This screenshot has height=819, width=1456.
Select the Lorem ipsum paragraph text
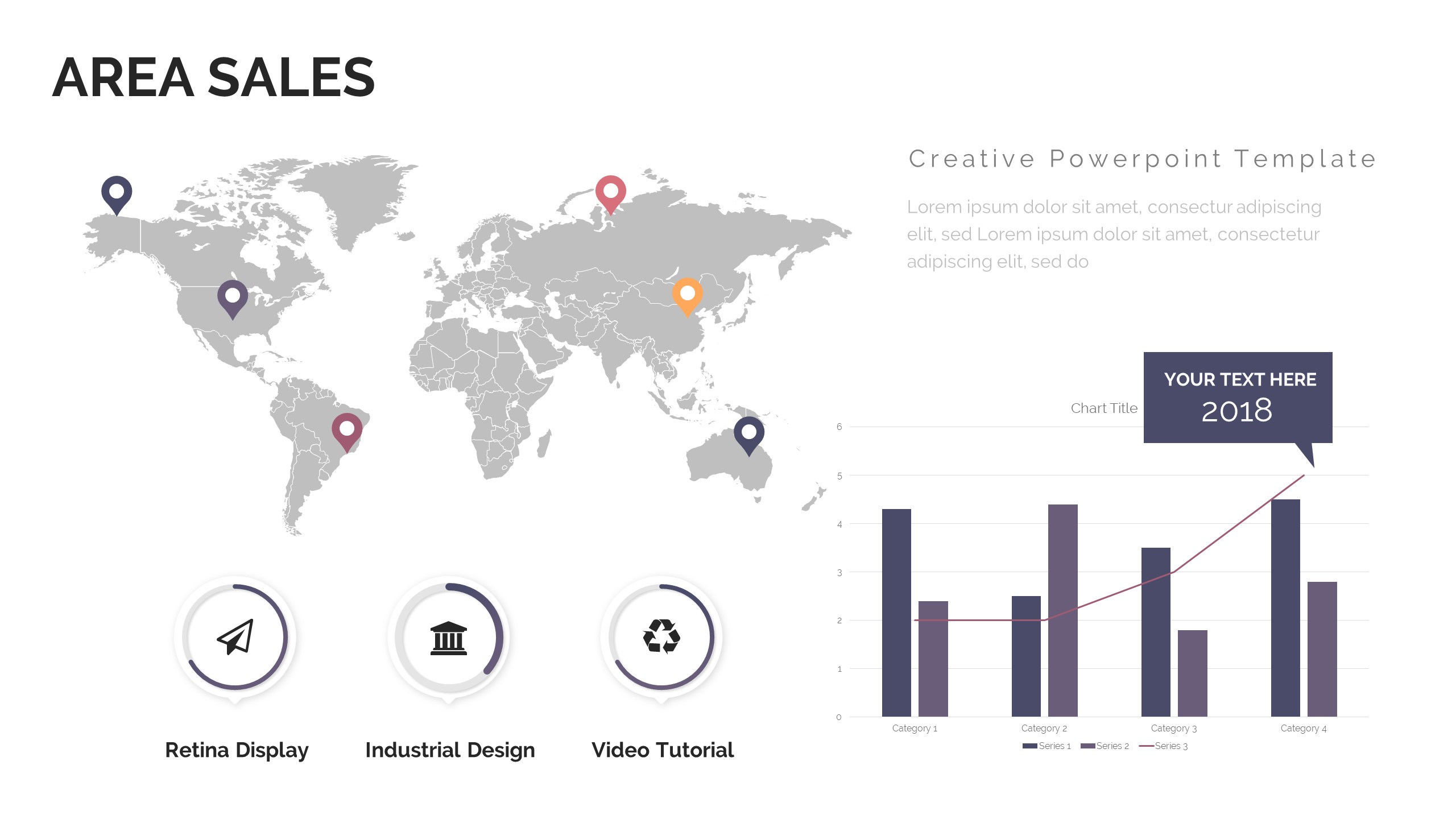[1113, 234]
